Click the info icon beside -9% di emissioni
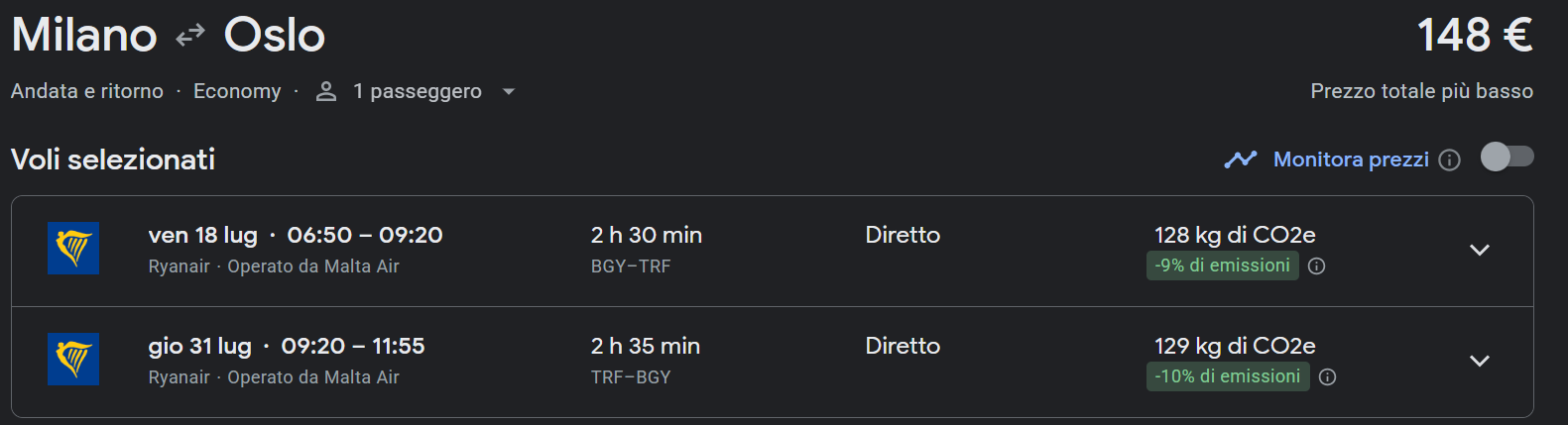1568x425 pixels. pos(1317,266)
